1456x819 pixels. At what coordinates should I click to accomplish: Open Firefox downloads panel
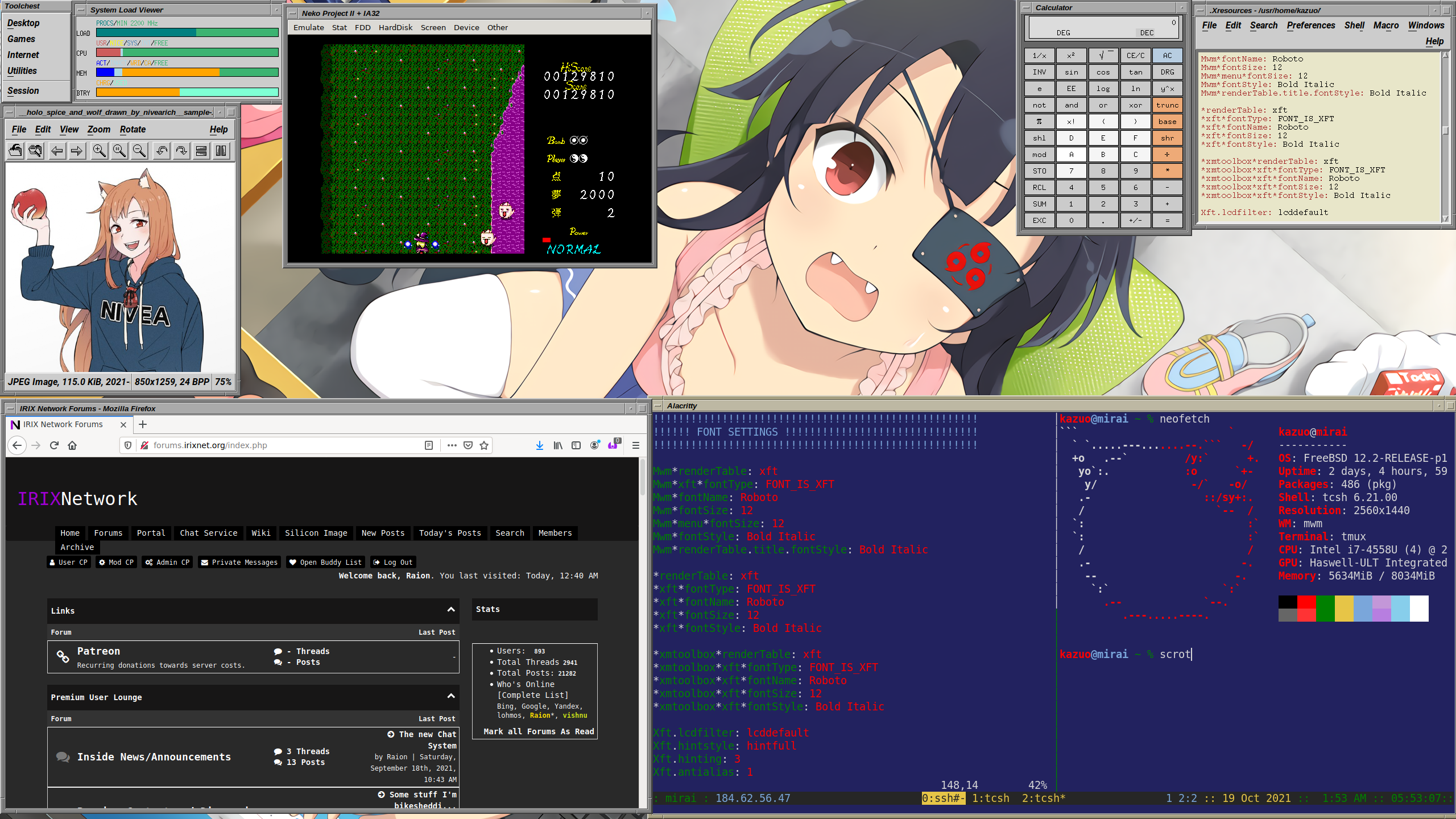click(540, 445)
